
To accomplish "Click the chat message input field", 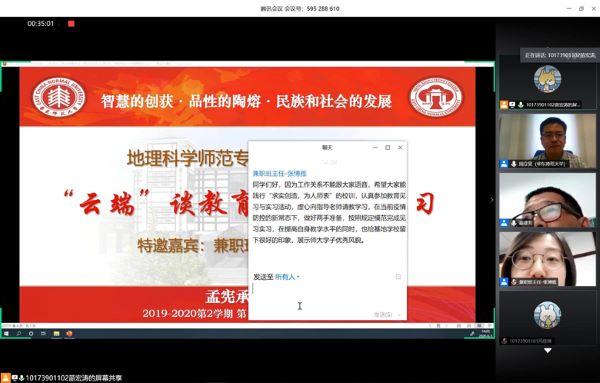I will tap(327, 297).
